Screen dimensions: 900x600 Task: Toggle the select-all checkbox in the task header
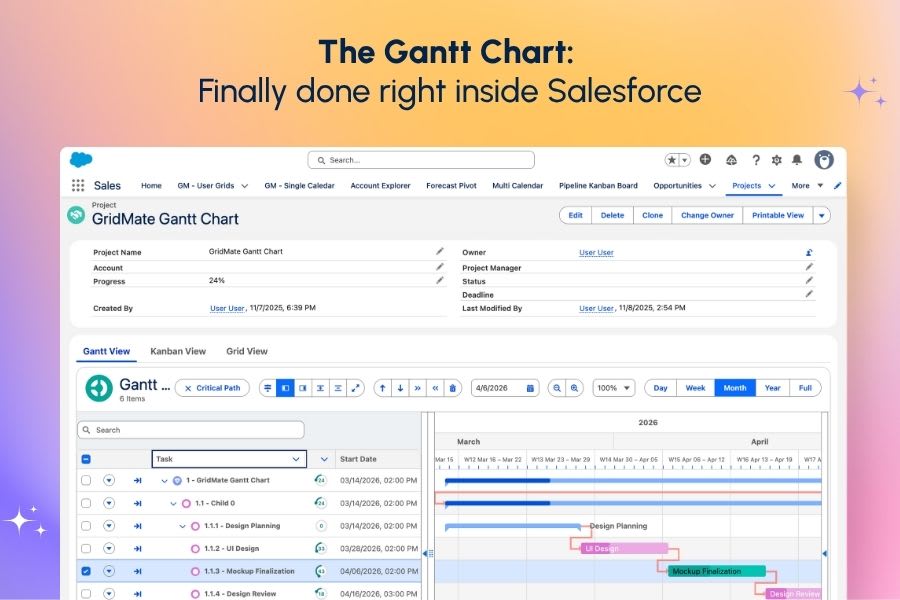coord(86,461)
